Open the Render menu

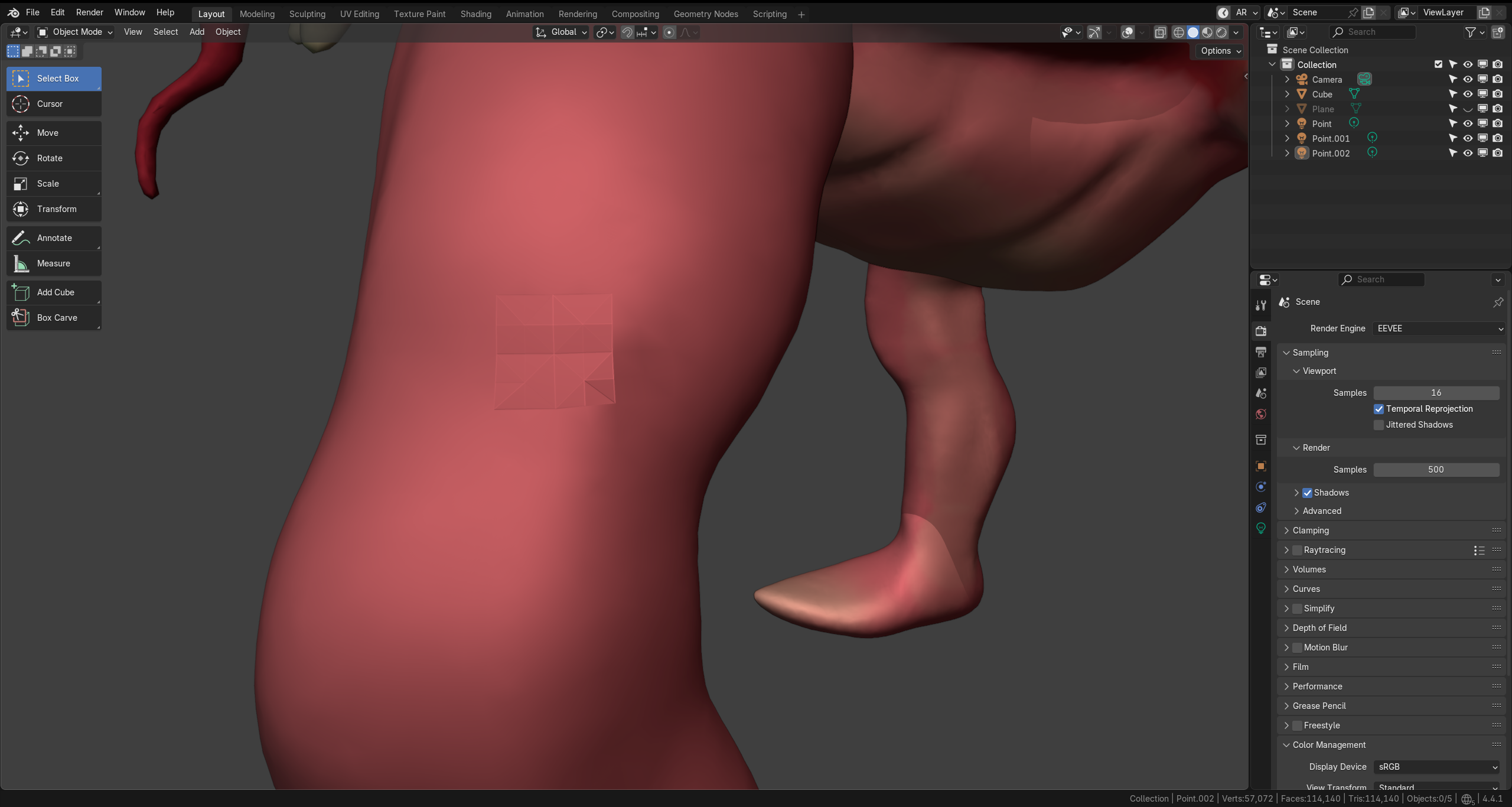click(90, 12)
